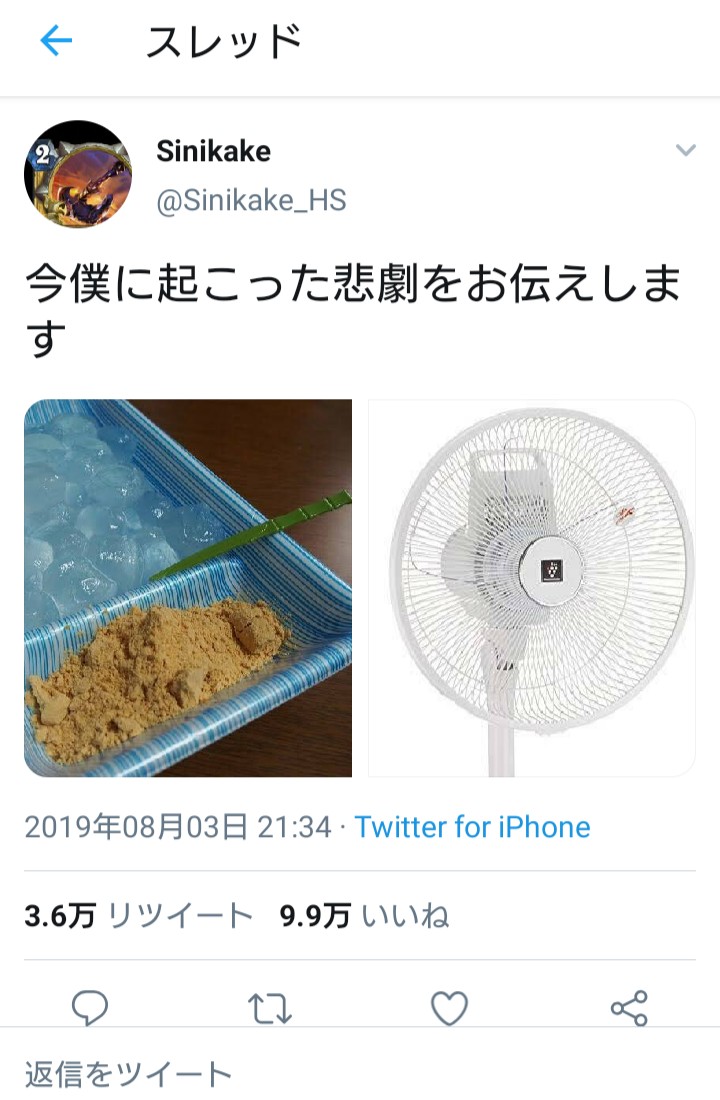Open Sinikake's profile avatar picture
The height and width of the screenshot is (1100, 720).
pyautogui.click(x=78, y=174)
